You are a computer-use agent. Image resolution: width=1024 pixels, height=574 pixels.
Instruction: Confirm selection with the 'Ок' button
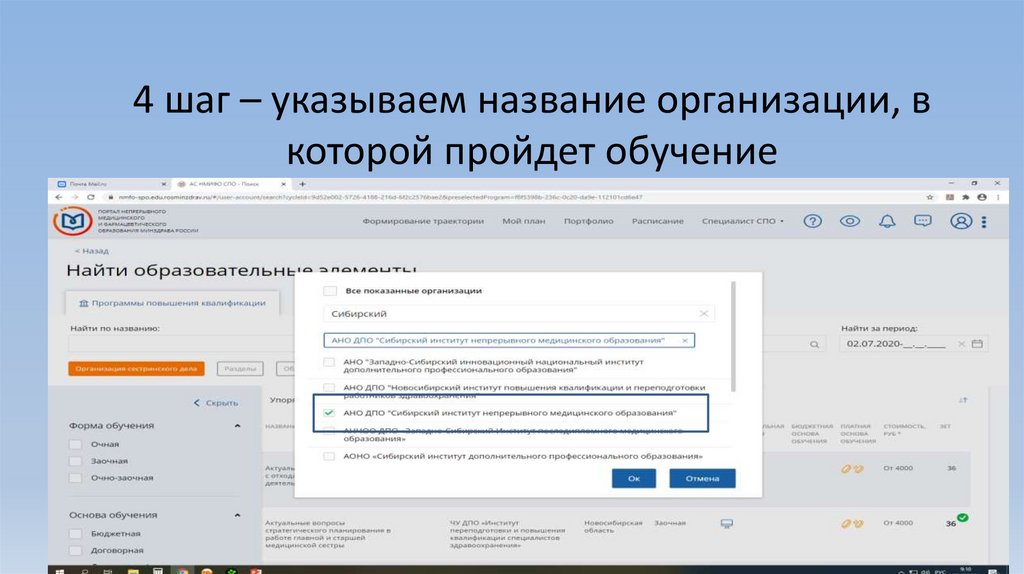point(633,479)
